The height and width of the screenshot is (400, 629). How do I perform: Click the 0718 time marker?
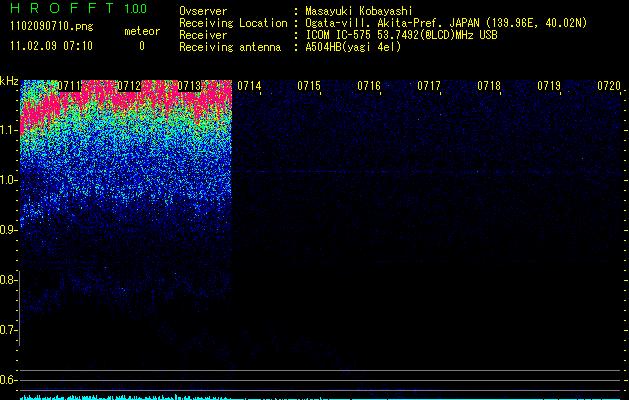coord(489,86)
